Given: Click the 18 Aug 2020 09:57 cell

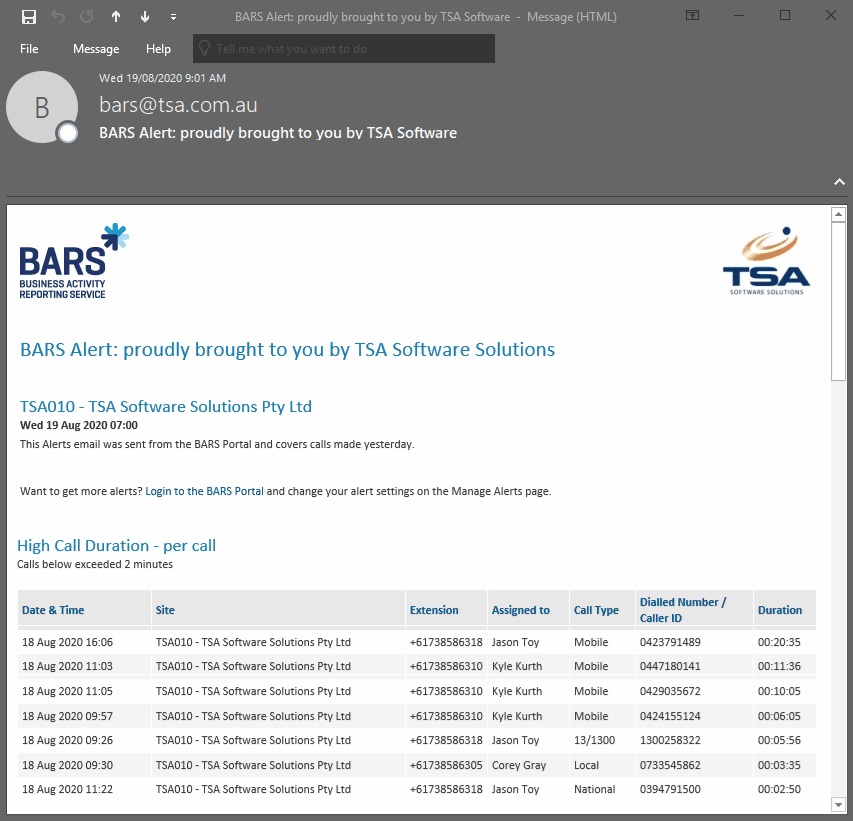Looking at the screenshot, I should click(x=67, y=716).
